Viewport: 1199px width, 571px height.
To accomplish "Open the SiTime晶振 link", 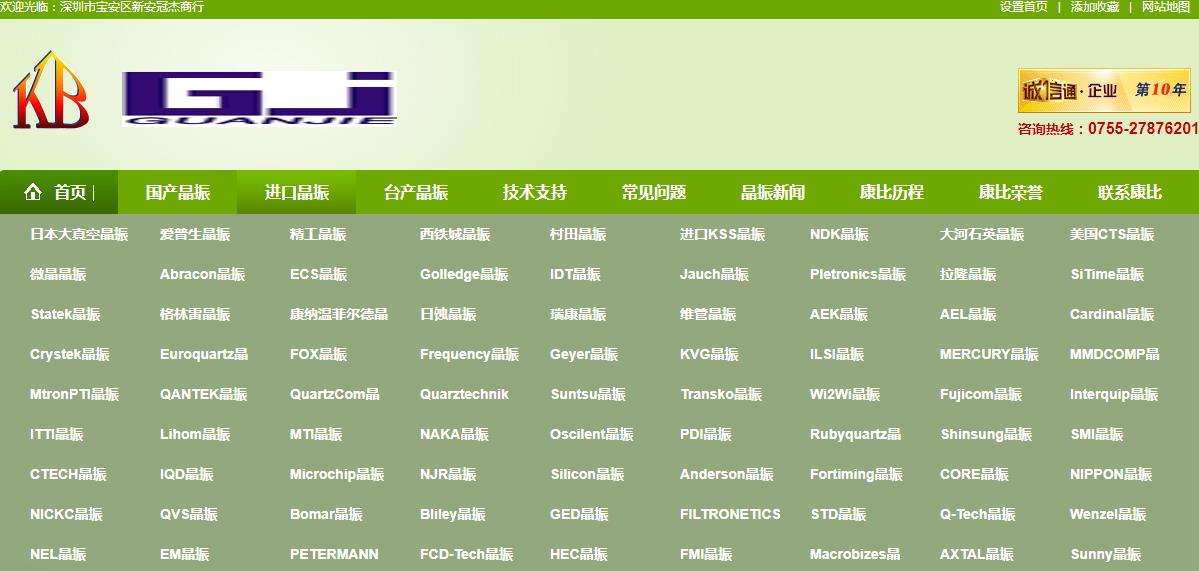I will pyautogui.click(x=1106, y=274).
